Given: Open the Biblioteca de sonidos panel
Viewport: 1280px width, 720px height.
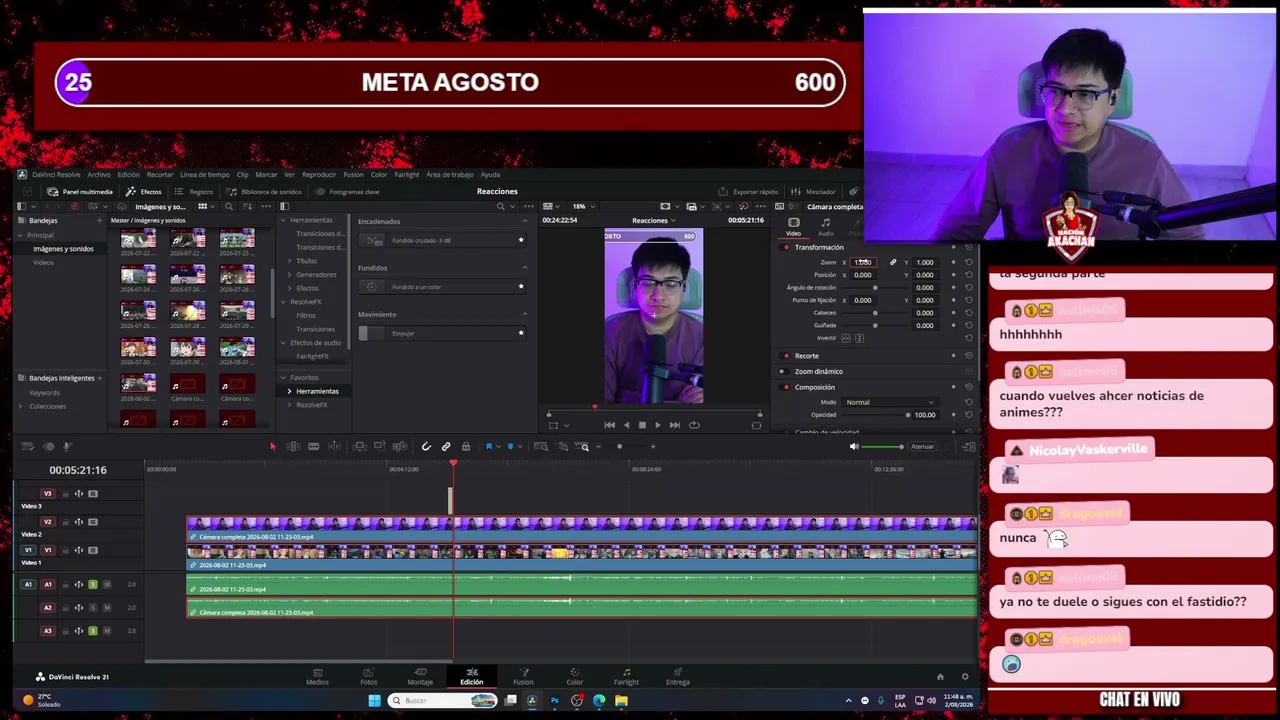Looking at the screenshot, I should click(x=263, y=191).
